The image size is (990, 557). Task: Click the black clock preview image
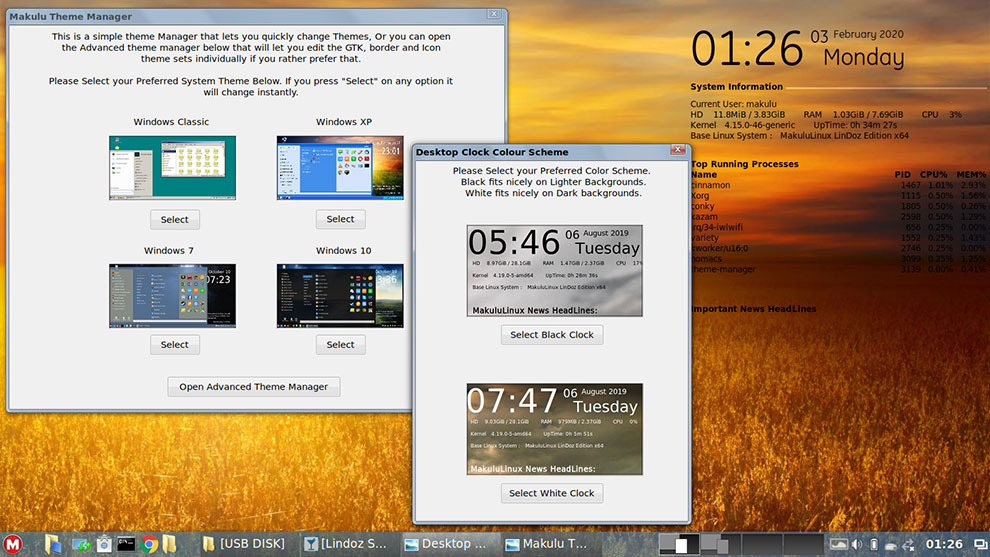(554, 270)
